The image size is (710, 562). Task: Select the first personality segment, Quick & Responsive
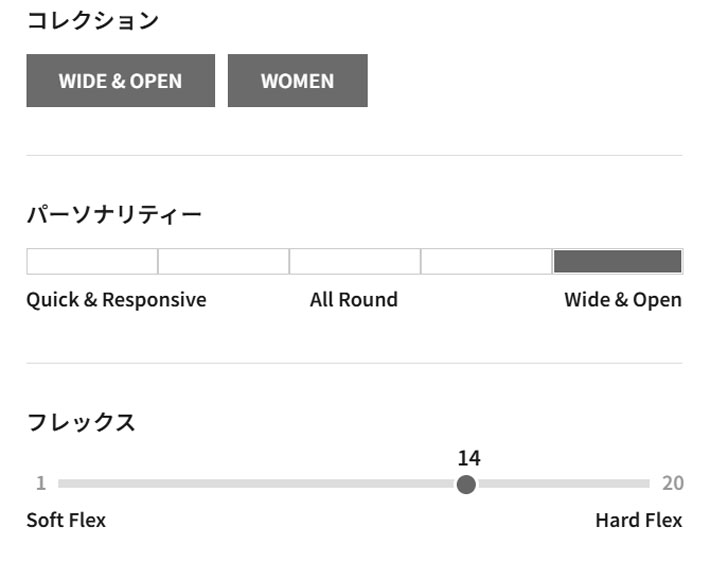(x=92, y=261)
